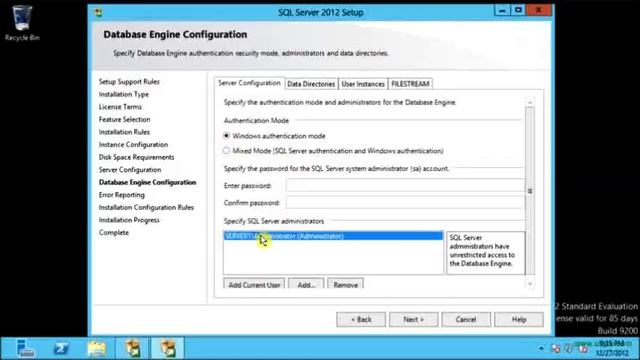Open the Data Directories tab
Viewport: 640px width, 360px height.
tap(311, 84)
